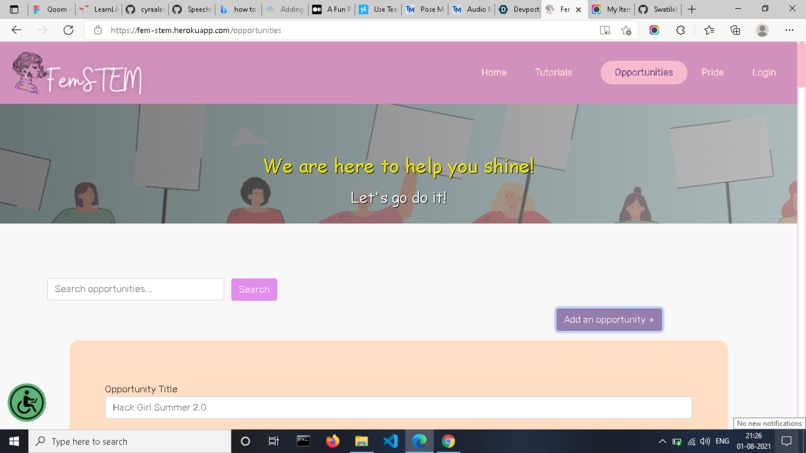Open the Tutorials page
Screen dimensions: 806x453
click(553, 73)
